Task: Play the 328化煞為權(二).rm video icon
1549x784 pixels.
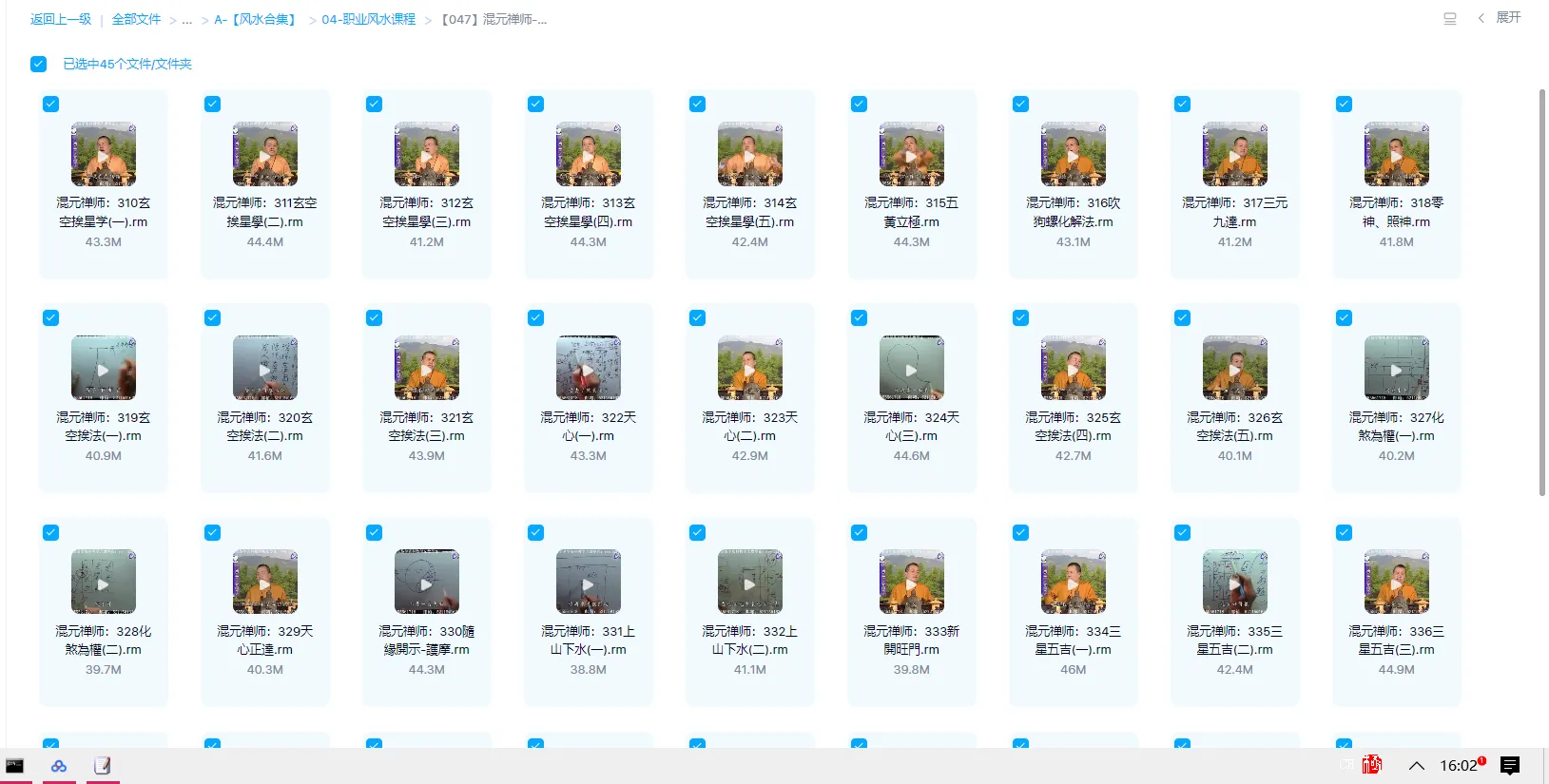Action: click(x=104, y=582)
